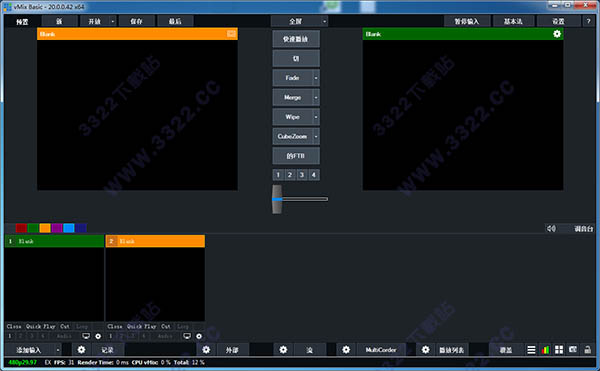
Task: Toggle Audio on input 1 Blank
Action: [64, 336]
